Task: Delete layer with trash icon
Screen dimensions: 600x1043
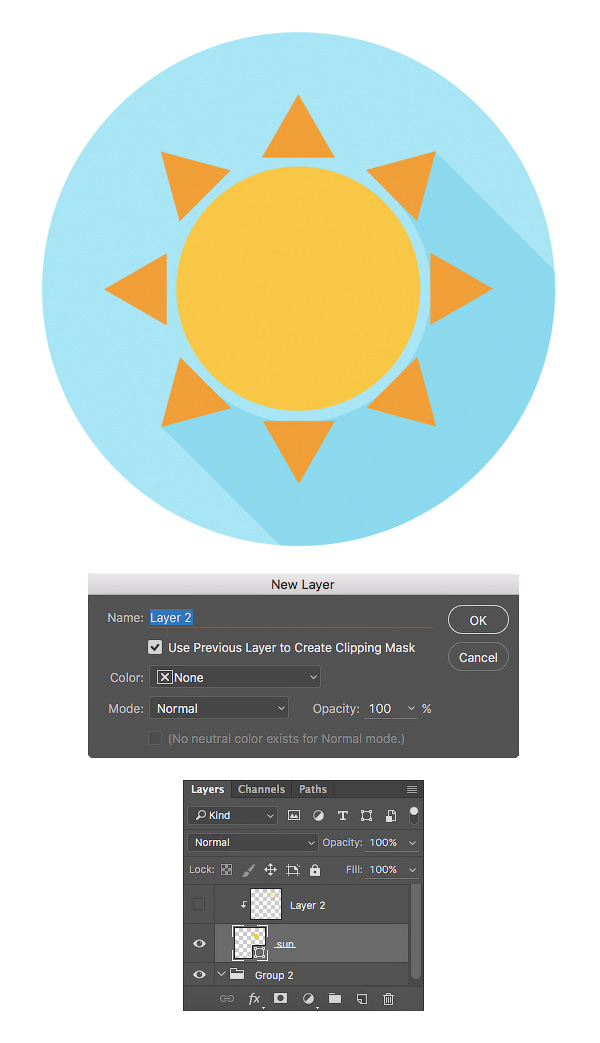Action: point(388,998)
